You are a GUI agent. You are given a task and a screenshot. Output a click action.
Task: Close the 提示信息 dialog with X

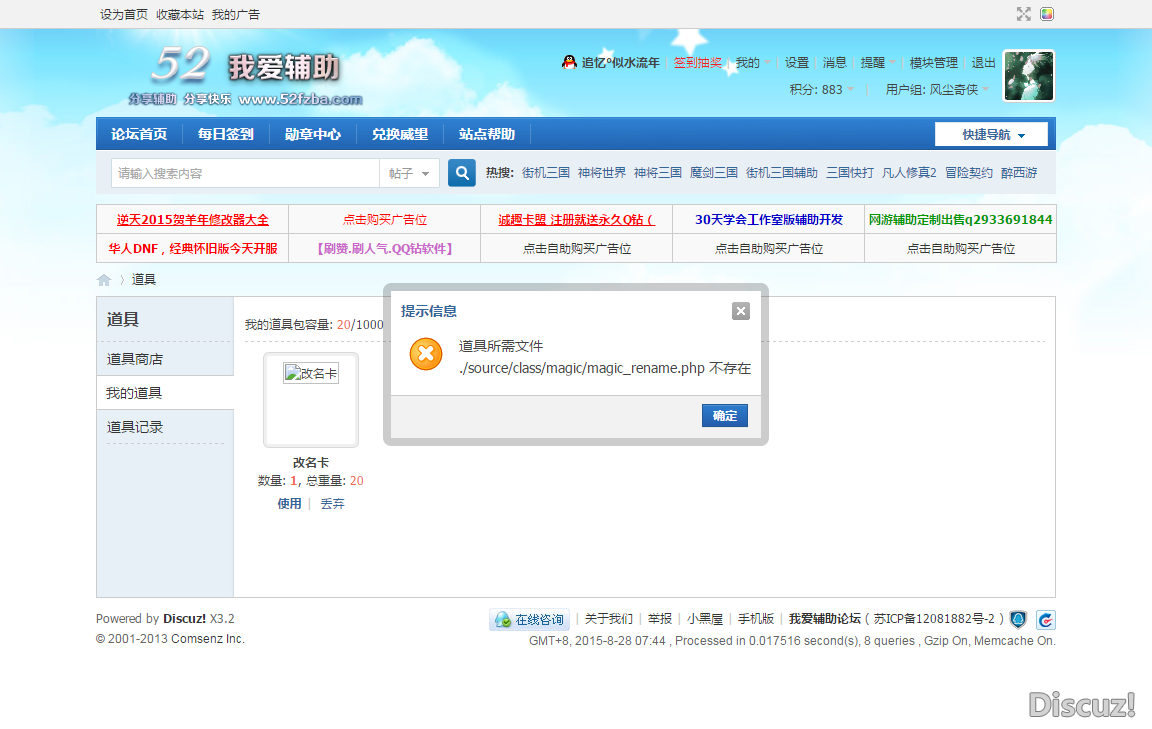(x=740, y=311)
